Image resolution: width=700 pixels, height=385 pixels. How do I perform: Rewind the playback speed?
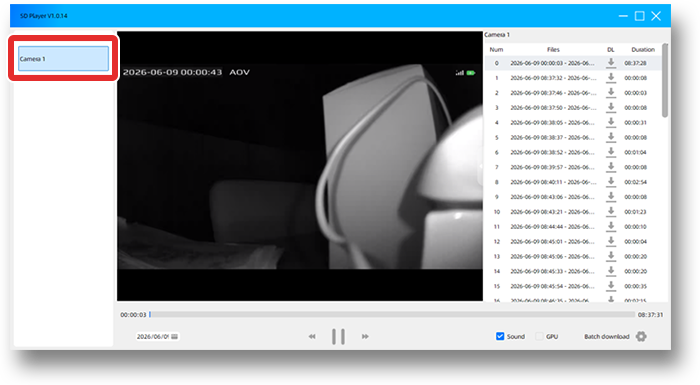pyautogui.click(x=312, y=336)
